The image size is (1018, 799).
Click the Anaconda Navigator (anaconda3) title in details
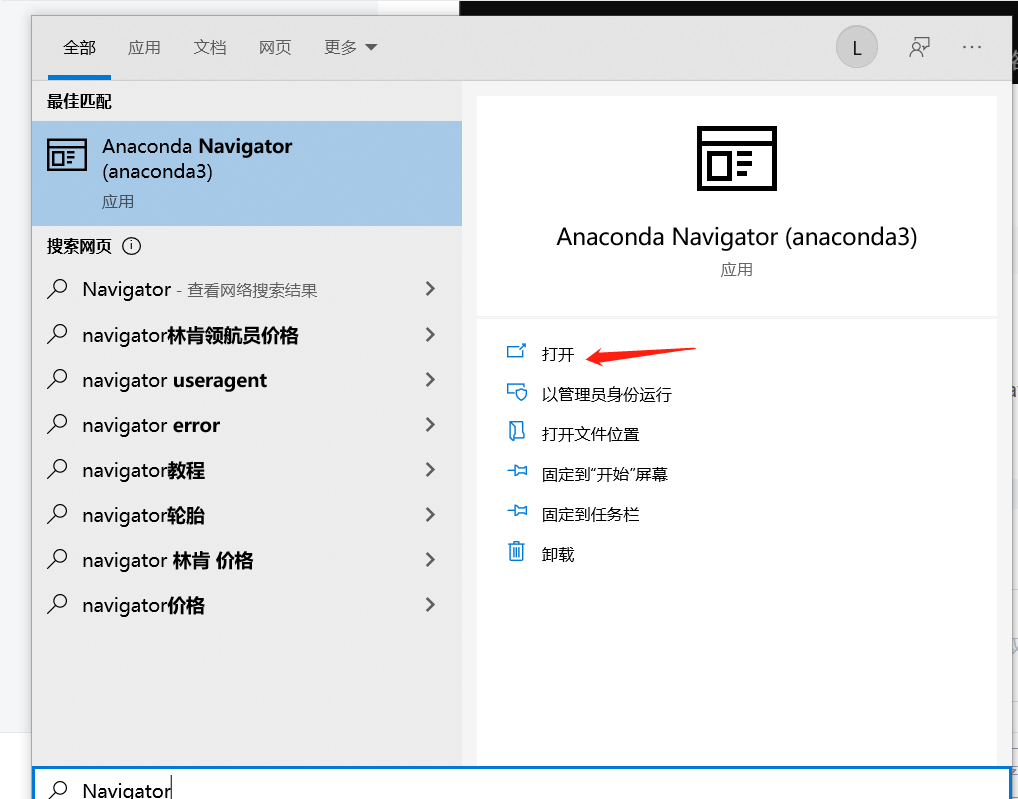737,237
